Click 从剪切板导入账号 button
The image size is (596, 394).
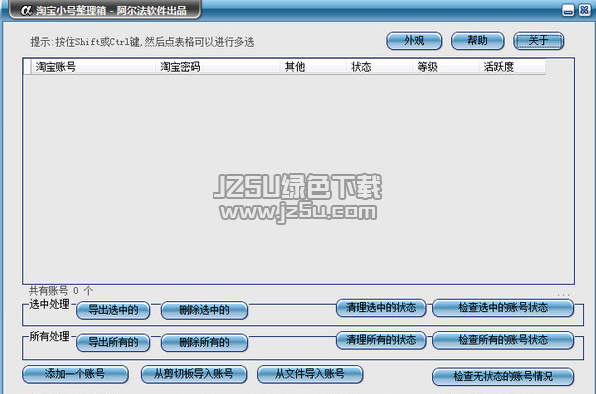tap(194, 374)
